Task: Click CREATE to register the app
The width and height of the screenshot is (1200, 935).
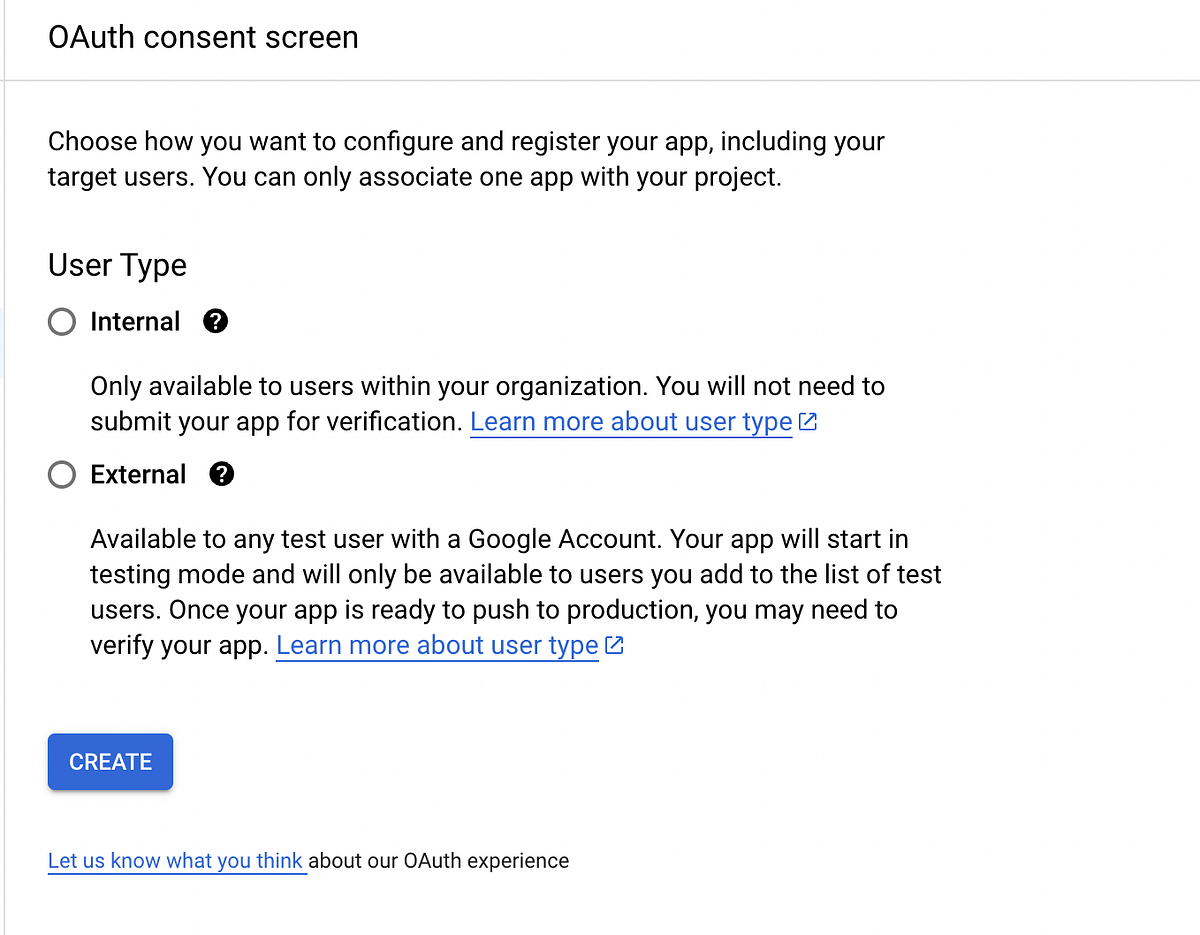Action: pyautogui.click(x=110, y=761)
